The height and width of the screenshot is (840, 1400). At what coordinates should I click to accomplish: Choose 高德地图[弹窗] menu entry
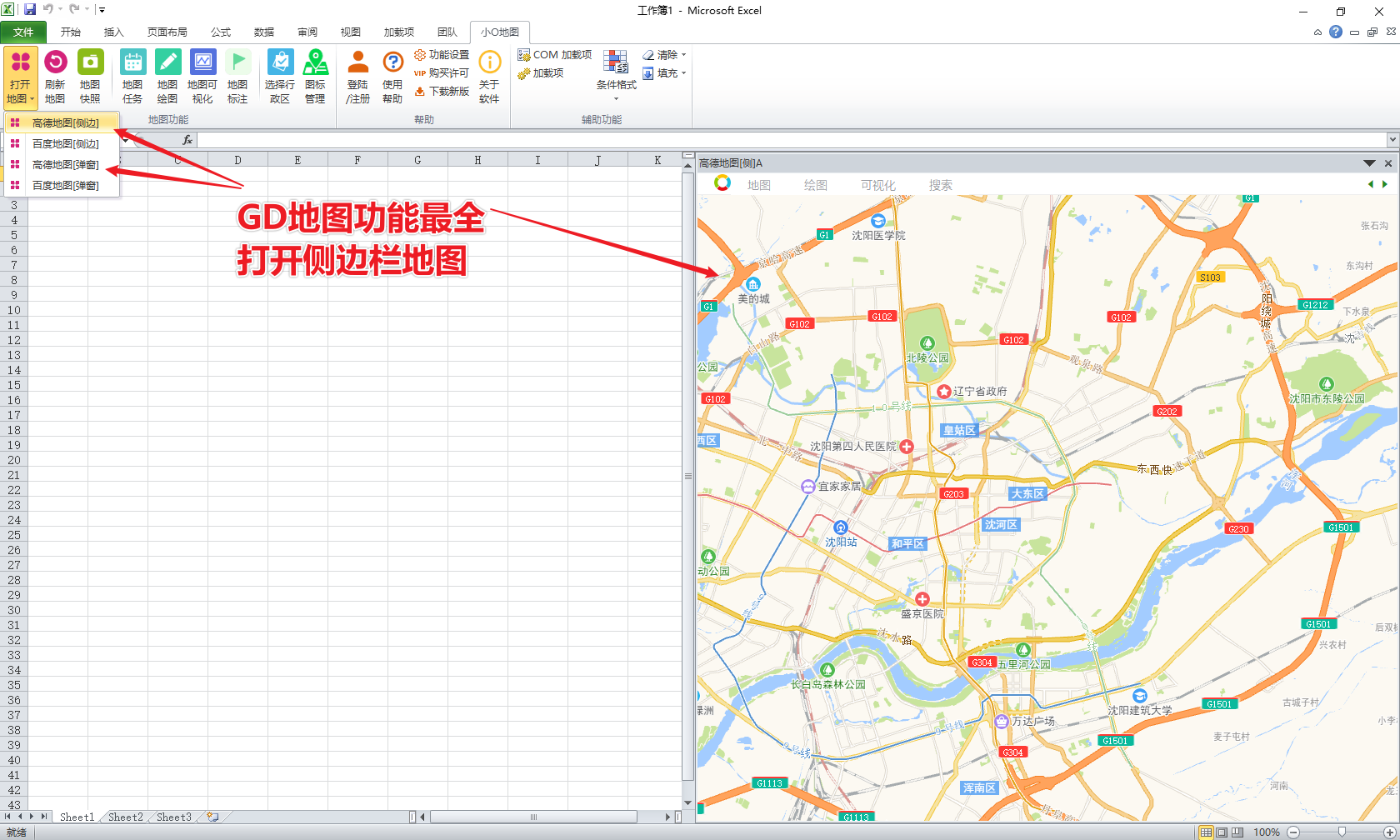tap(62, 164)
